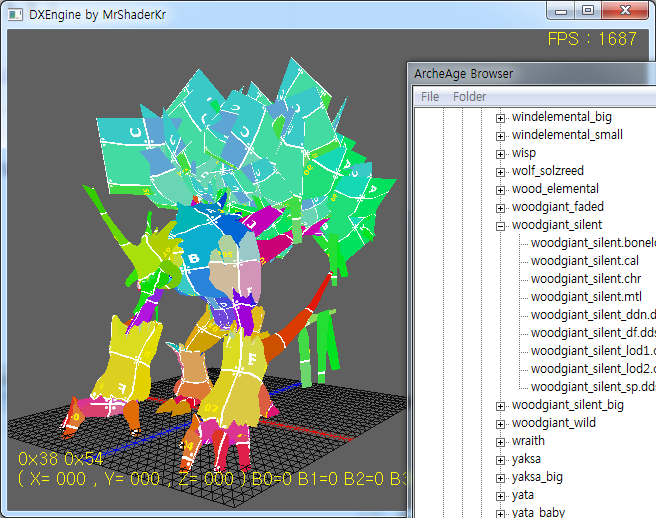Expand the woodgiant_silent_big folder
This screenshot has width=656, height=518.
[500, 406]
